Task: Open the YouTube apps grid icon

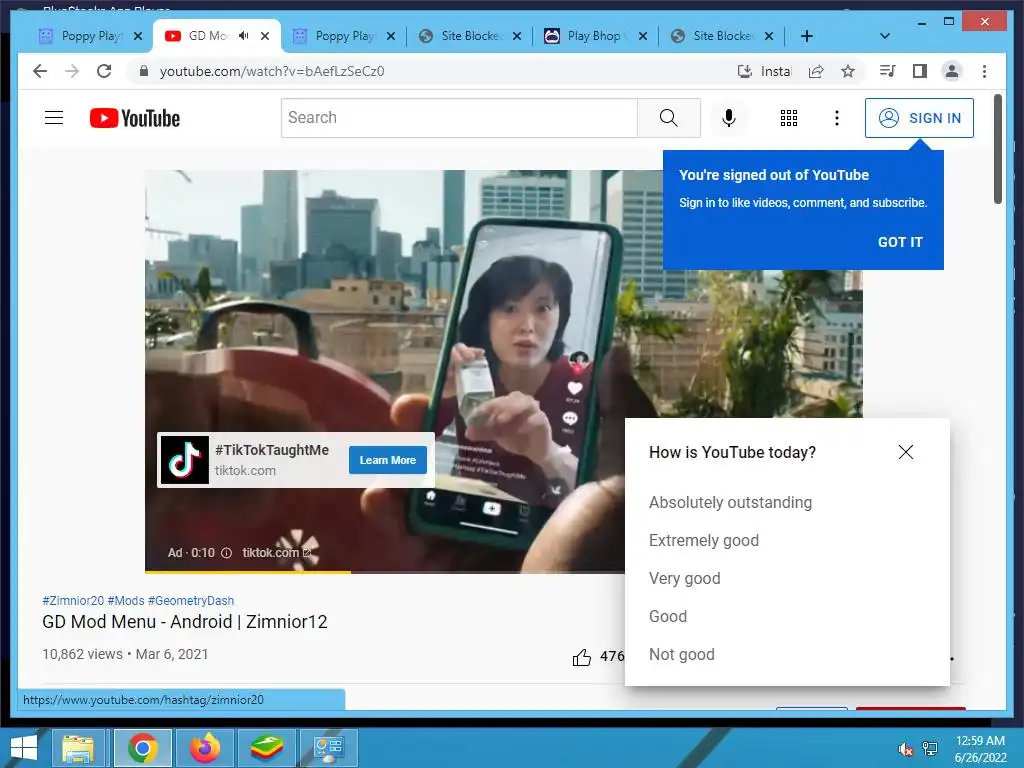Action: pyautogui.click(x=789, y=118)
